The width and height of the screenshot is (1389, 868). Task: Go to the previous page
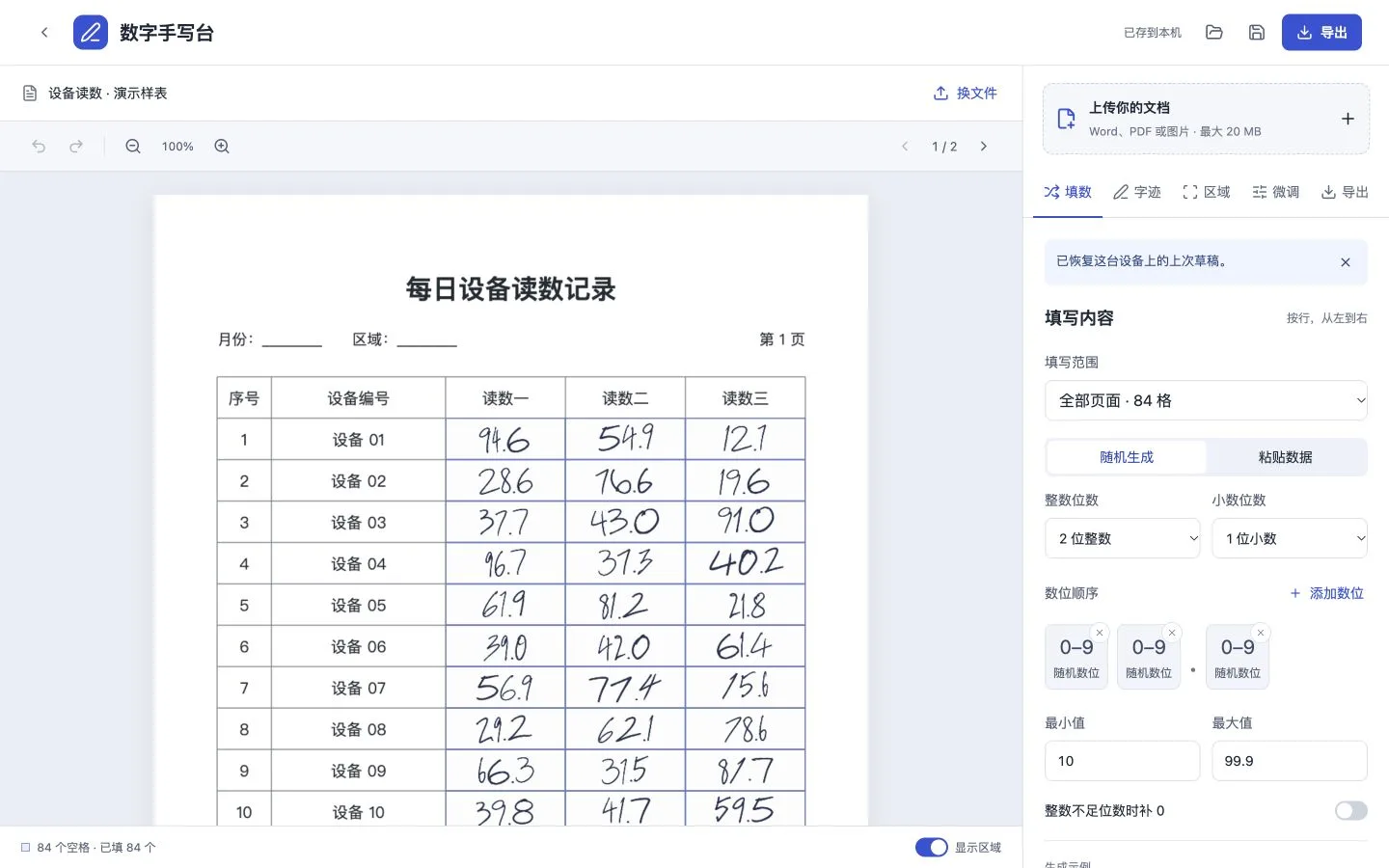pyautogui.click(x=905, y=147)
